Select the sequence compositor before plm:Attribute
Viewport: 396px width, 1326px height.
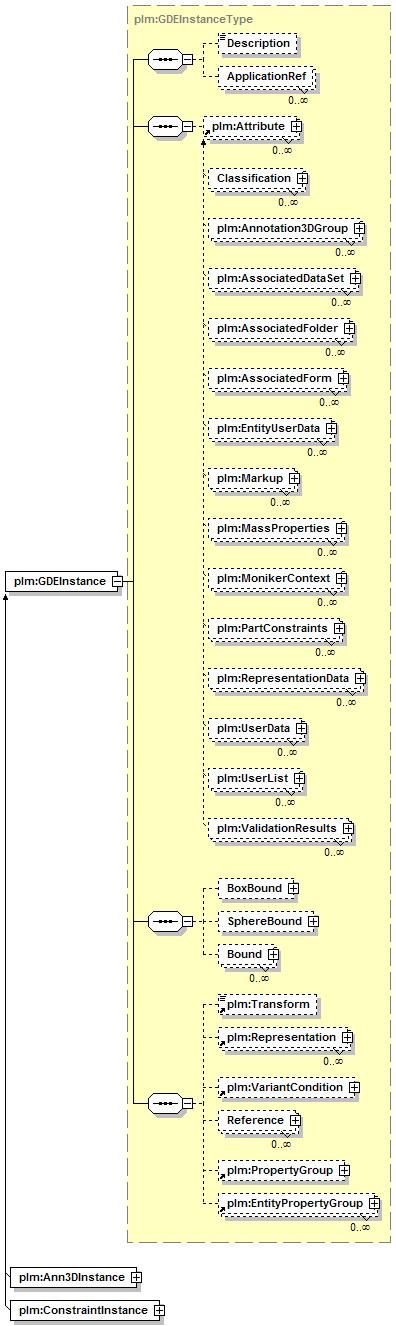[164, 127]
